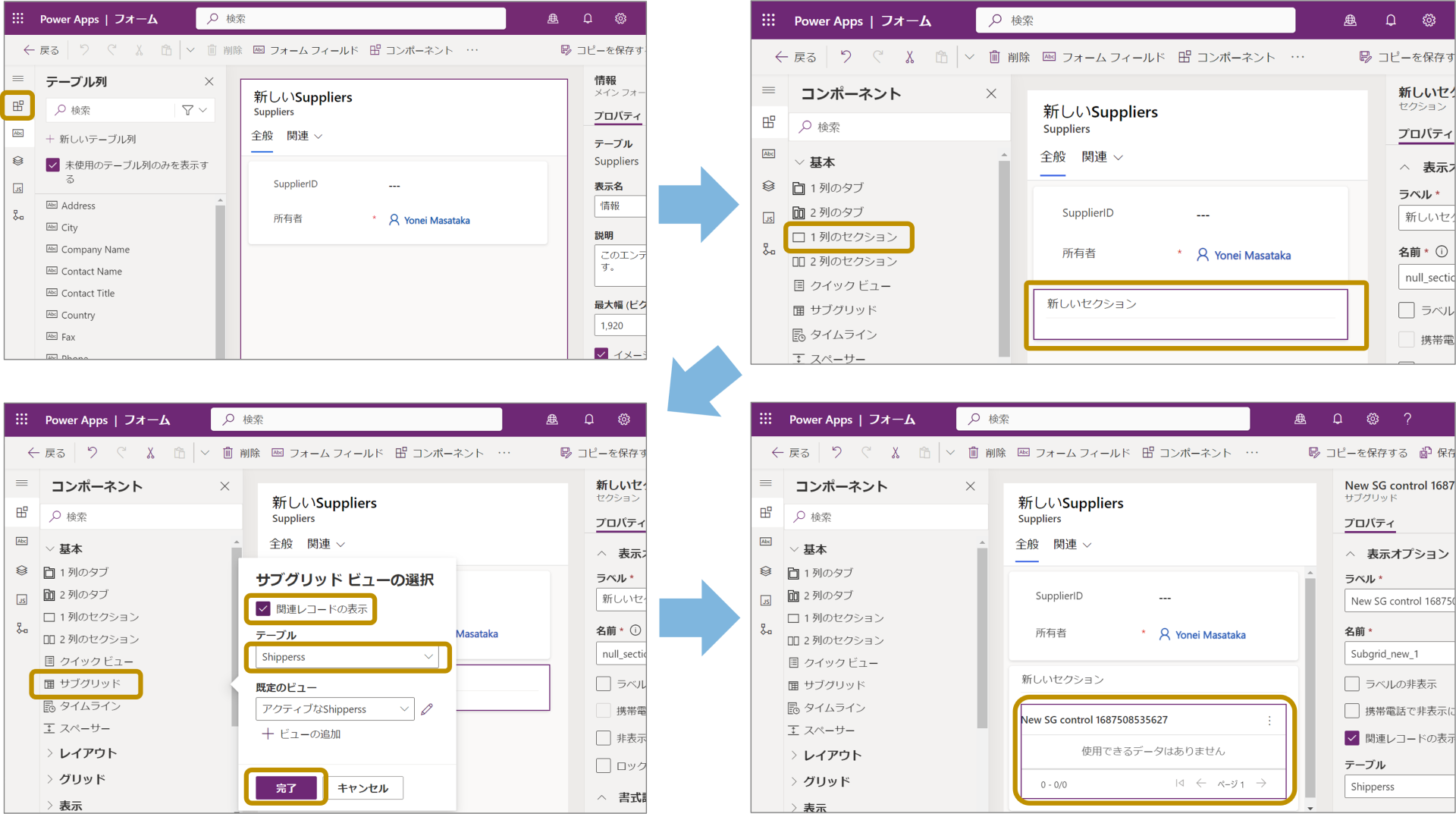
Task: Open 関連 dropdown tab in top-left form
Action: click(305, 136)
